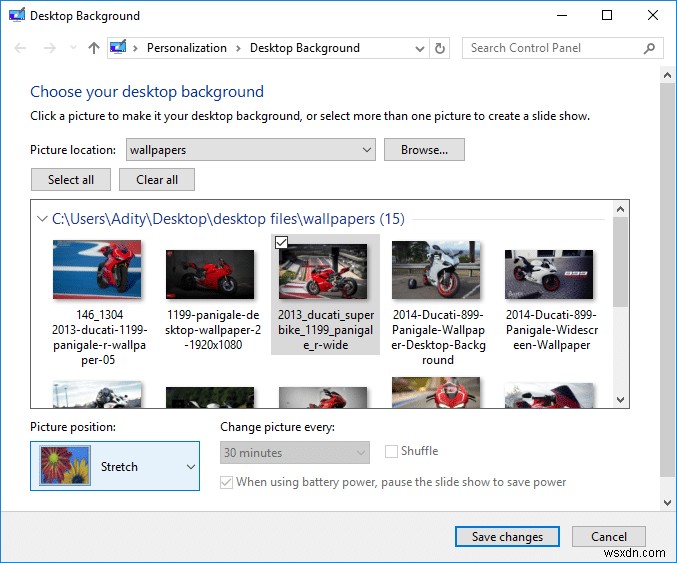Viewport: 677px width, 563px height.
Task: Go up one level with Up arrow
Action: click(x=94, y=48)
